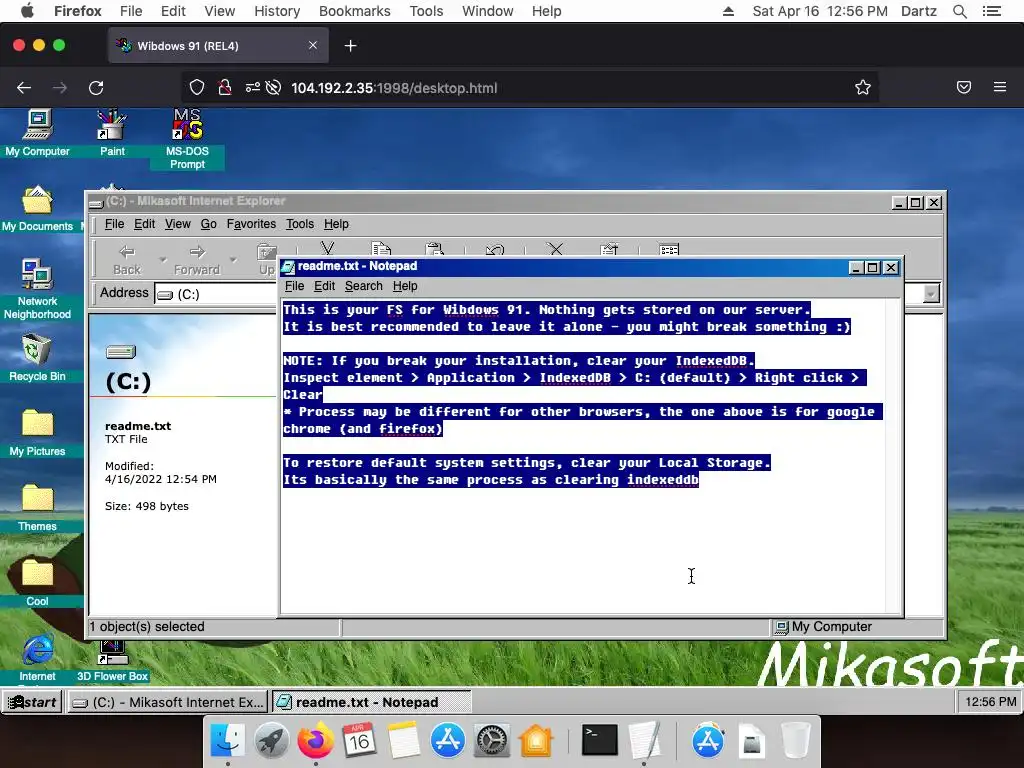Open the Themes folder on desktop
1024x768 pixels.
[37, 507]
